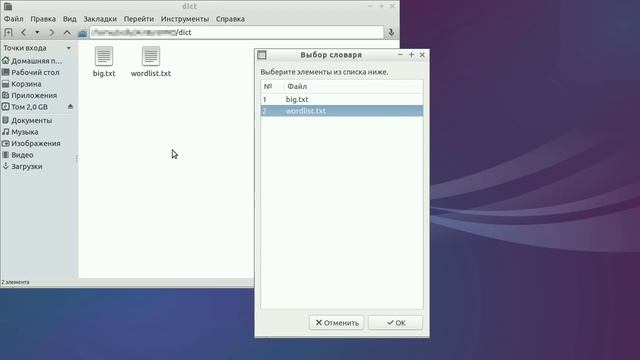The width and height of the screenshot is (640, 360).
Task: Open navigation history dropdown arrow
Action: [x=37, y=32]
